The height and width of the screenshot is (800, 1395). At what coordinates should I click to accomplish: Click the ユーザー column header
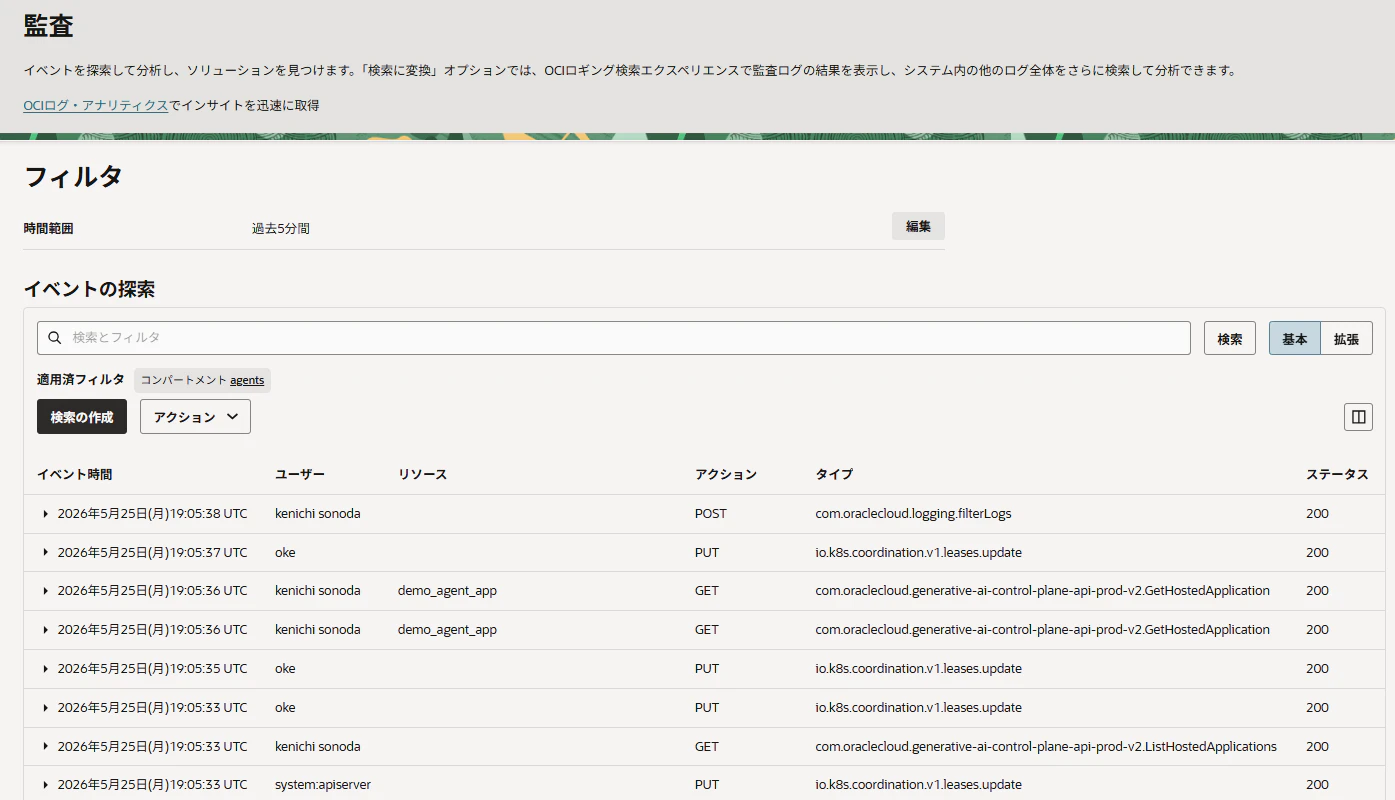300,474
